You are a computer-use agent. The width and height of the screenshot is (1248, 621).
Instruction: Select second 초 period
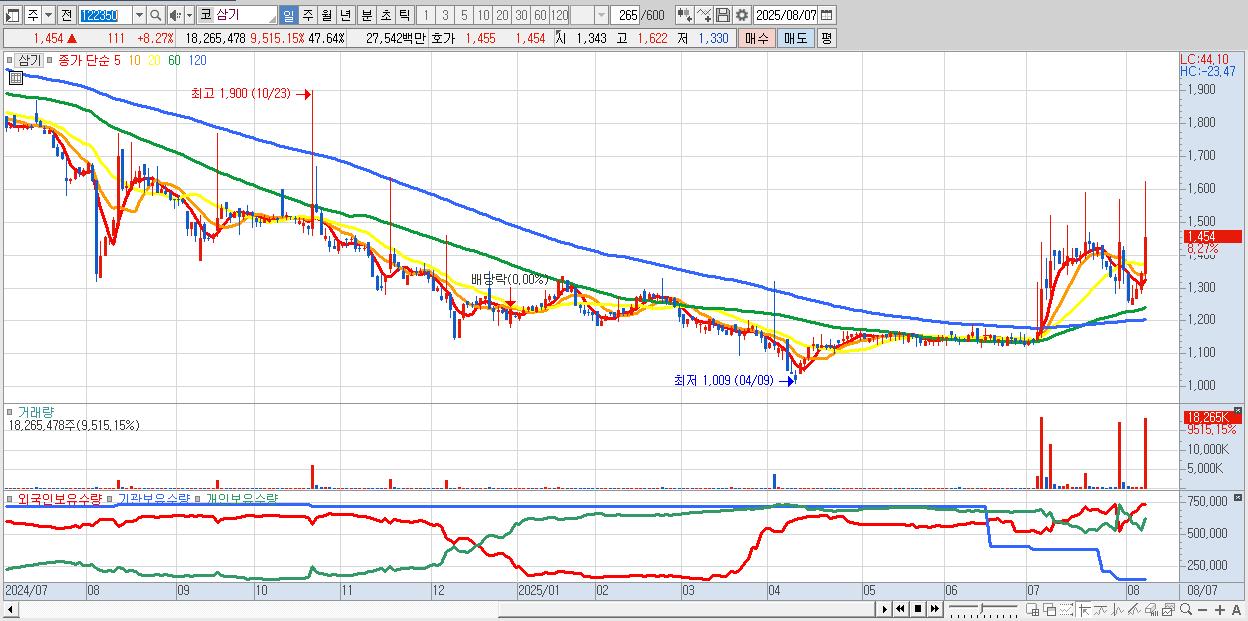[384, 15]
